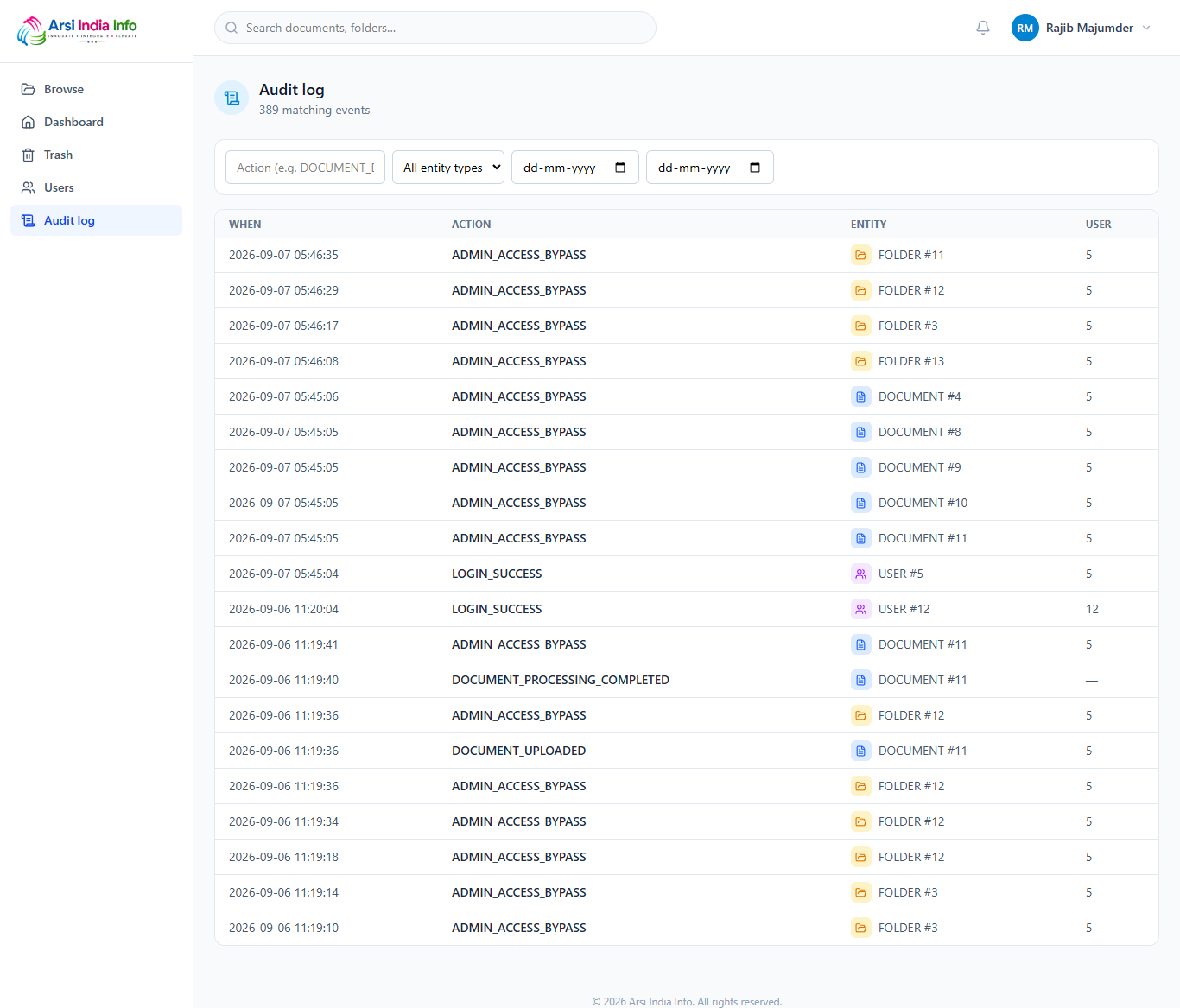Click document icon in DOCUMENT_PROCESSING_COMPLETED row

[860, 680]
